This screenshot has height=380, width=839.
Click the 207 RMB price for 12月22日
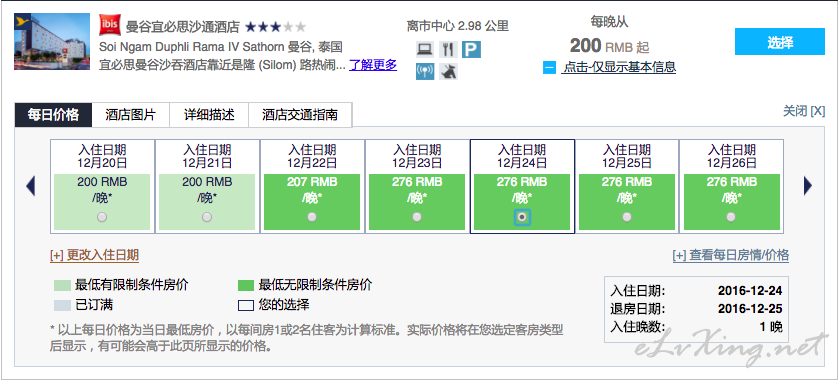coord(312,182)
